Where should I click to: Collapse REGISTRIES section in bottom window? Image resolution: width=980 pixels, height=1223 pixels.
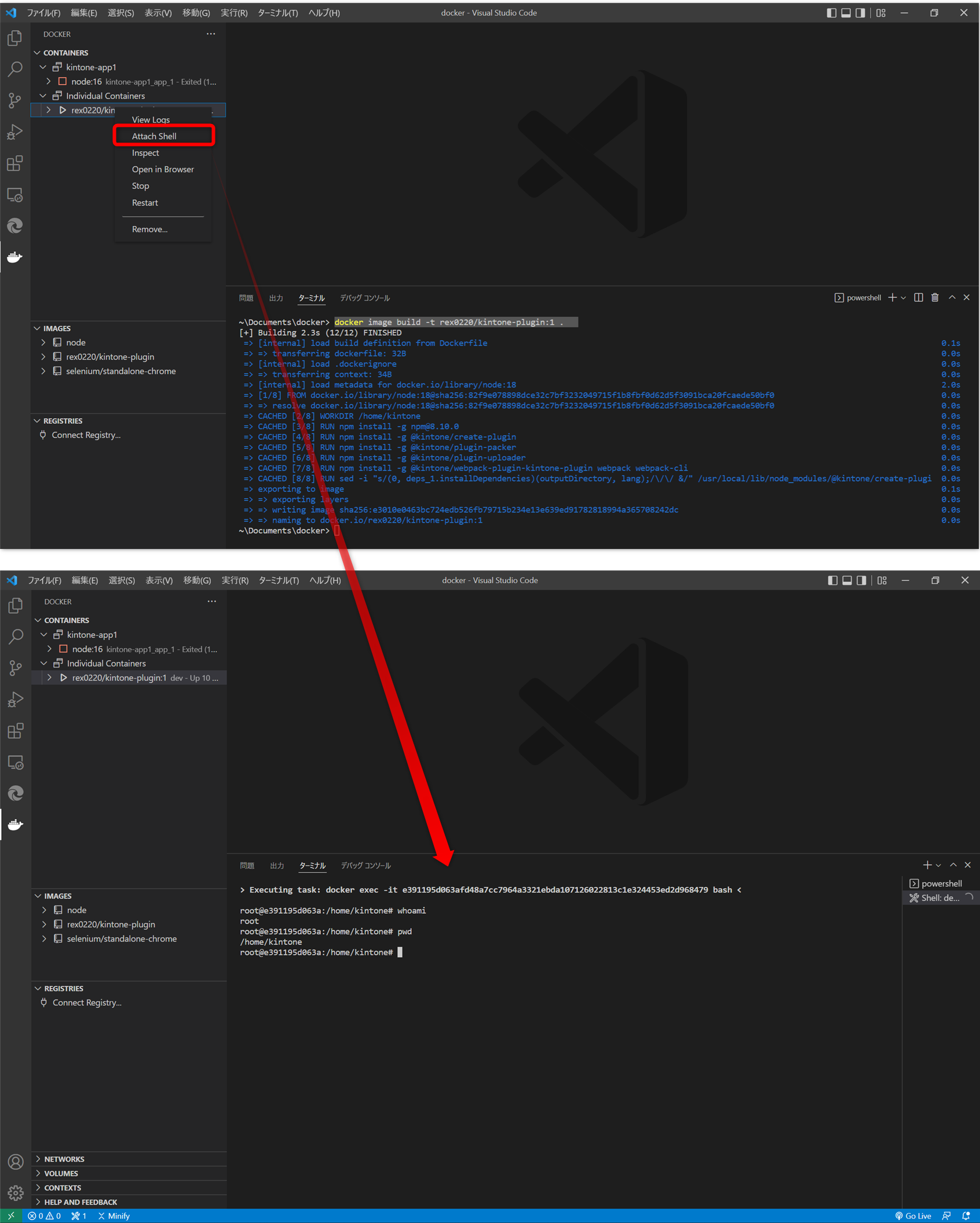pyautogui.click(x=129, y=988)
